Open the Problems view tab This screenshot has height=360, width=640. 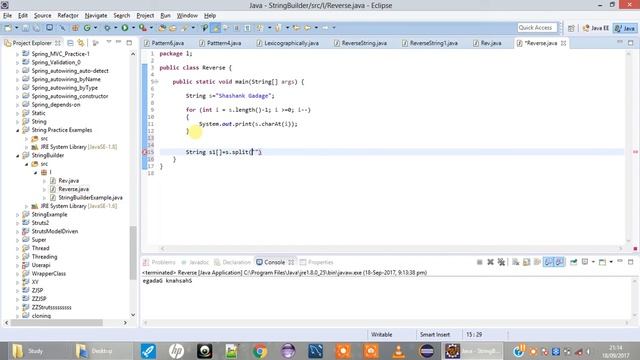(159, 262)
